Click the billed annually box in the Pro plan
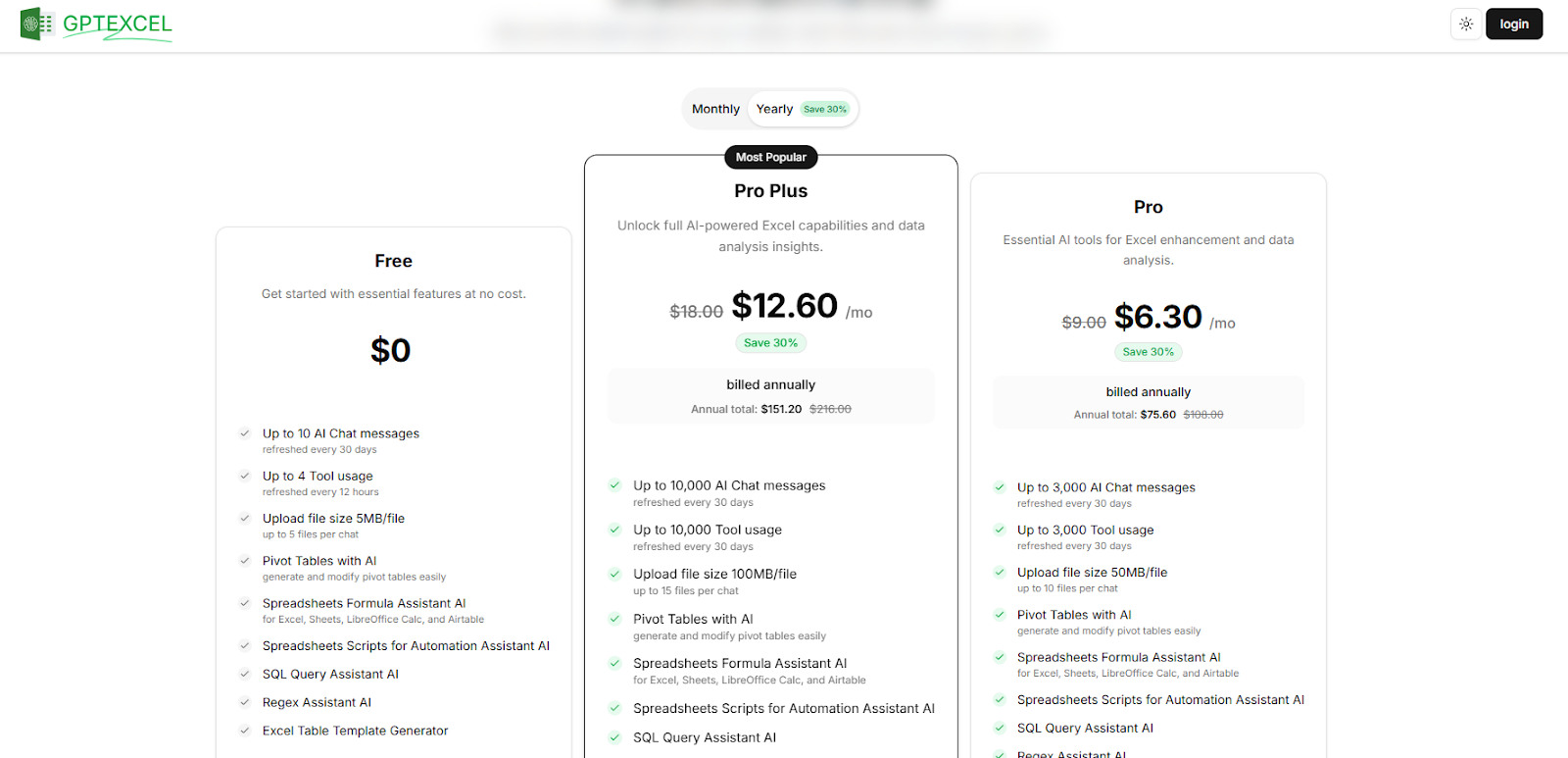 [1148, 402]
